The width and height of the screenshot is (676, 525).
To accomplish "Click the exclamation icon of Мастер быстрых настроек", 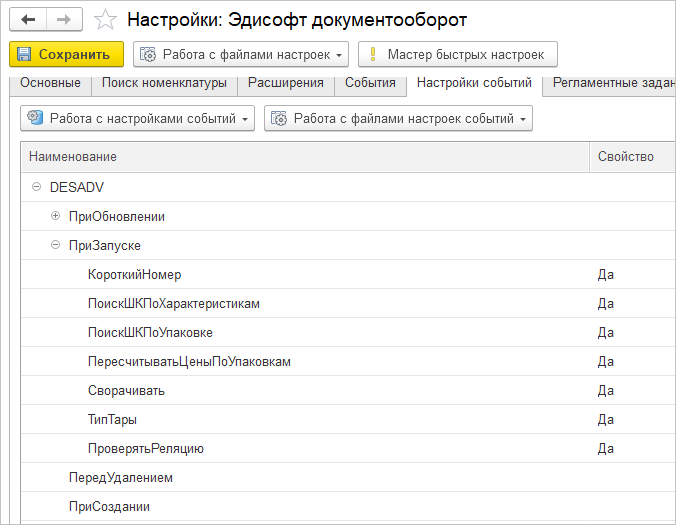I will click(372, 54).
